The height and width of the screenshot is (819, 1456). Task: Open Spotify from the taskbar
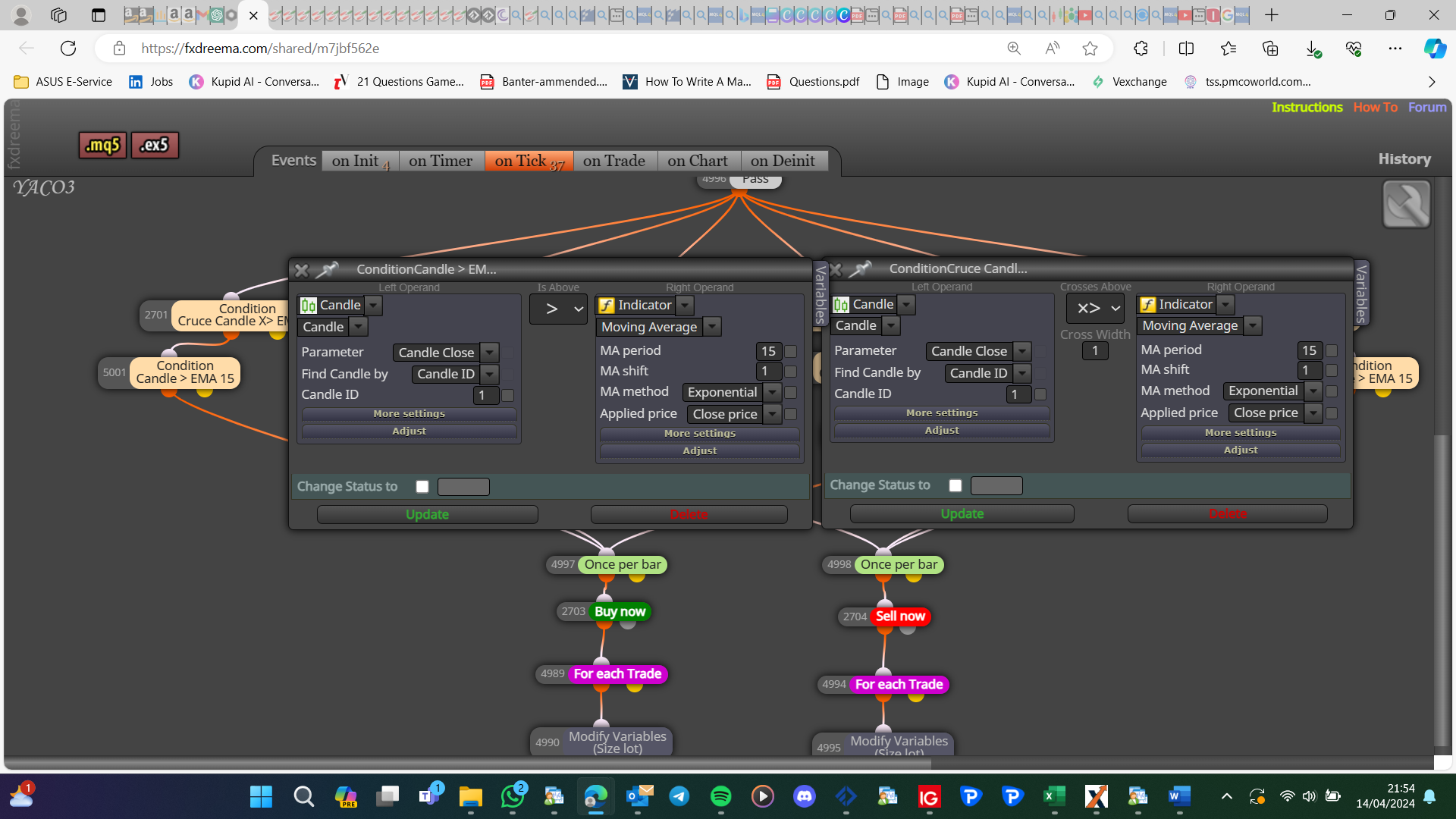720,795
